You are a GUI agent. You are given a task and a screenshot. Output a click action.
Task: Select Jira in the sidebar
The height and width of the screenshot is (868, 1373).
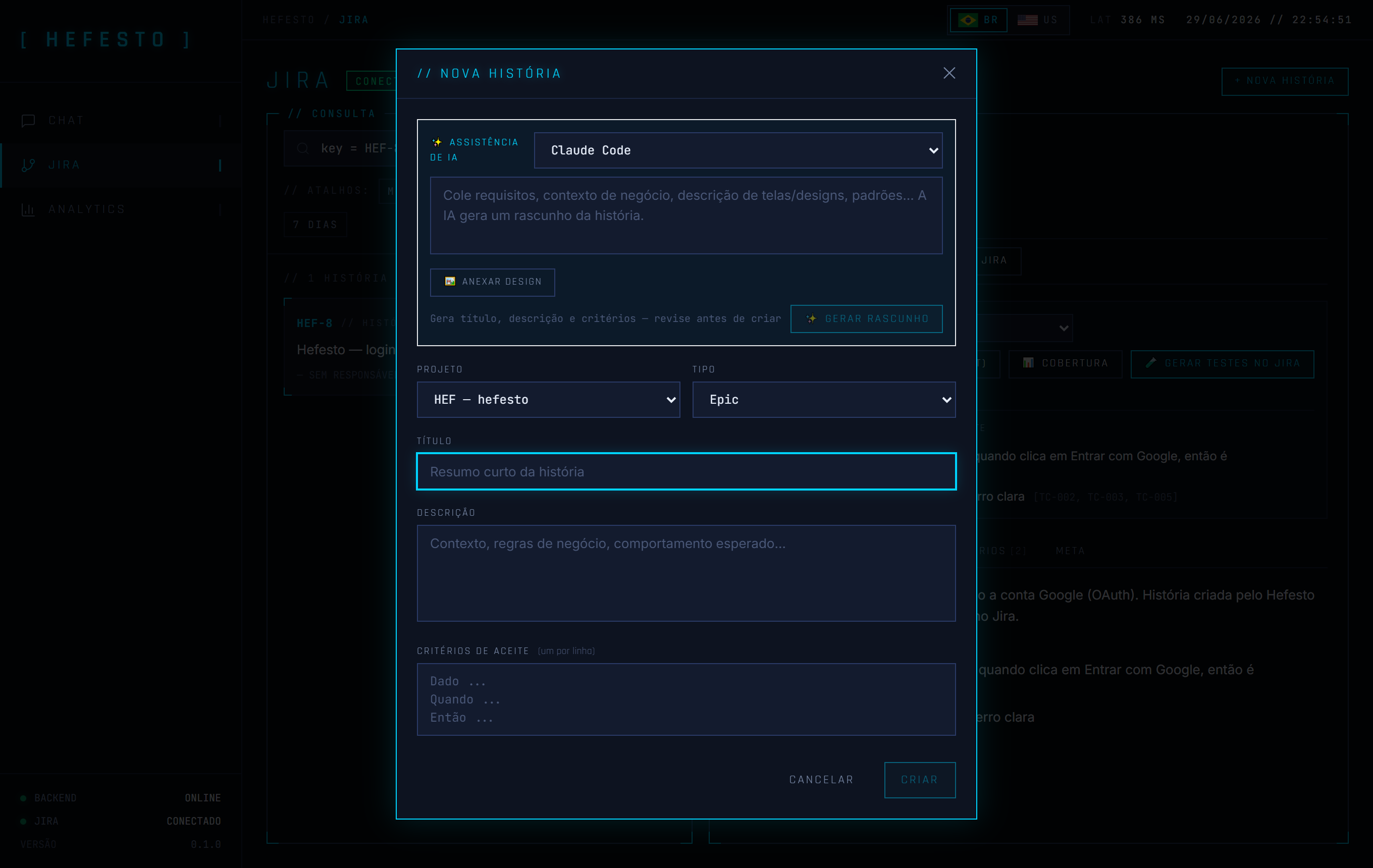pos(120,166)
